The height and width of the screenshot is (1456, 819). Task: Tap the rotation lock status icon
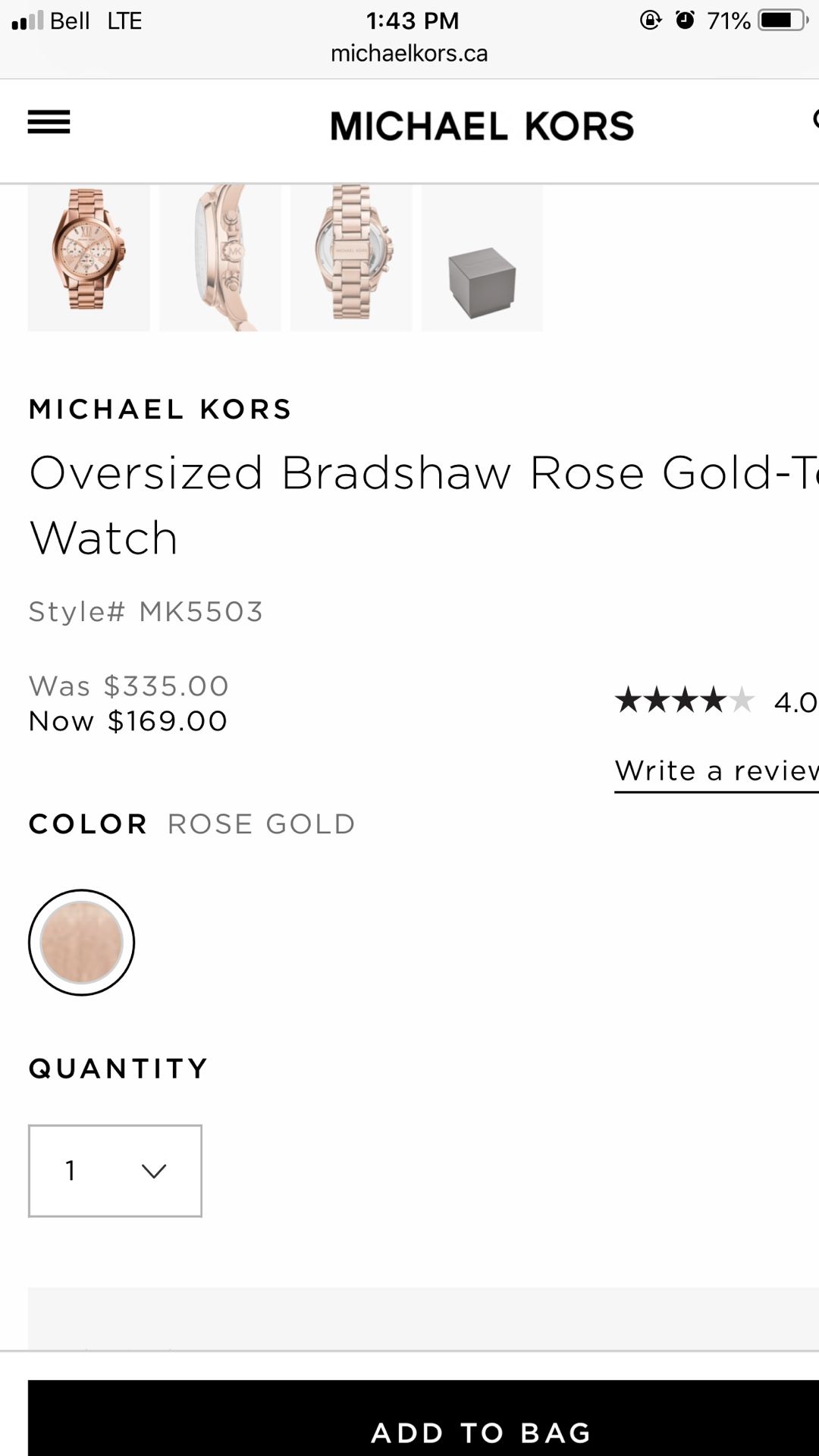click(651, 20)
